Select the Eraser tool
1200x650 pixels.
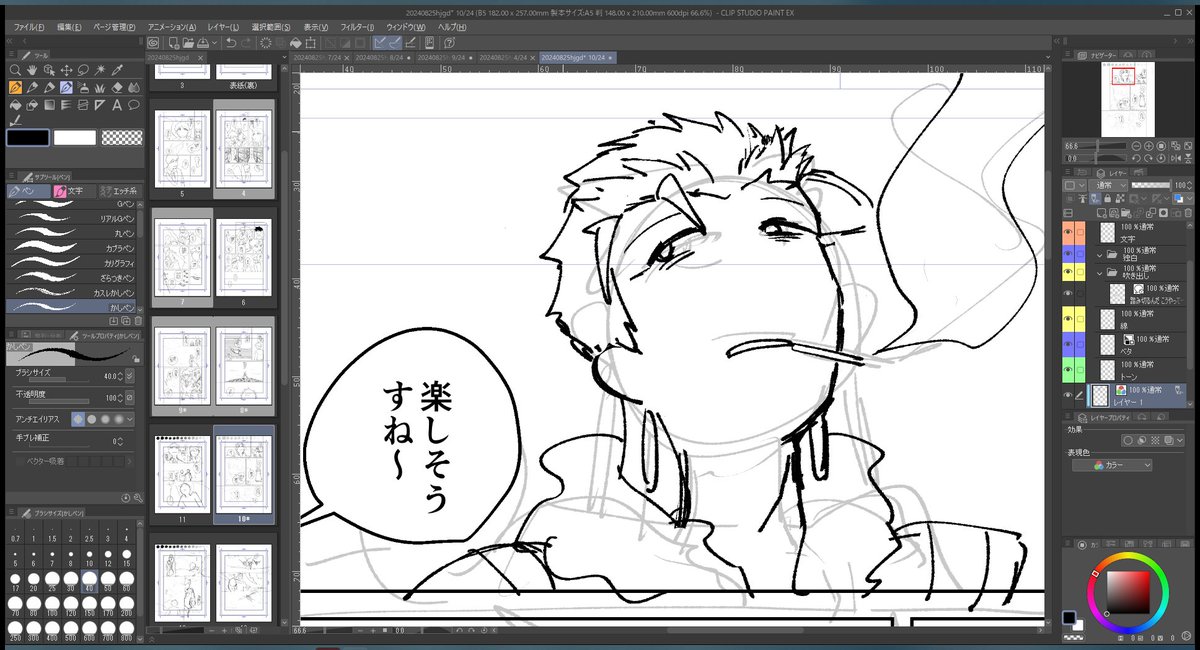click(x=117, y=87)
